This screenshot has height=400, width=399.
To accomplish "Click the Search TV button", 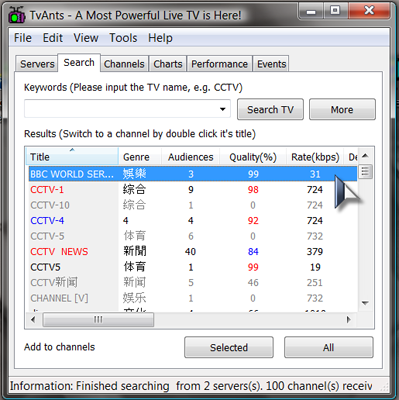I will tap(270, 109).
